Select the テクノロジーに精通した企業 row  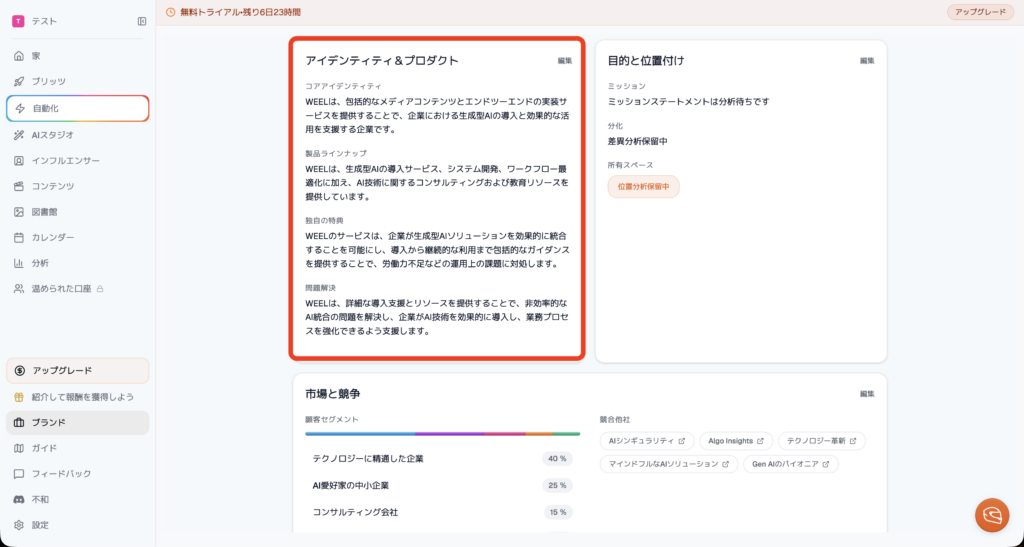click(x=442, y=459)
